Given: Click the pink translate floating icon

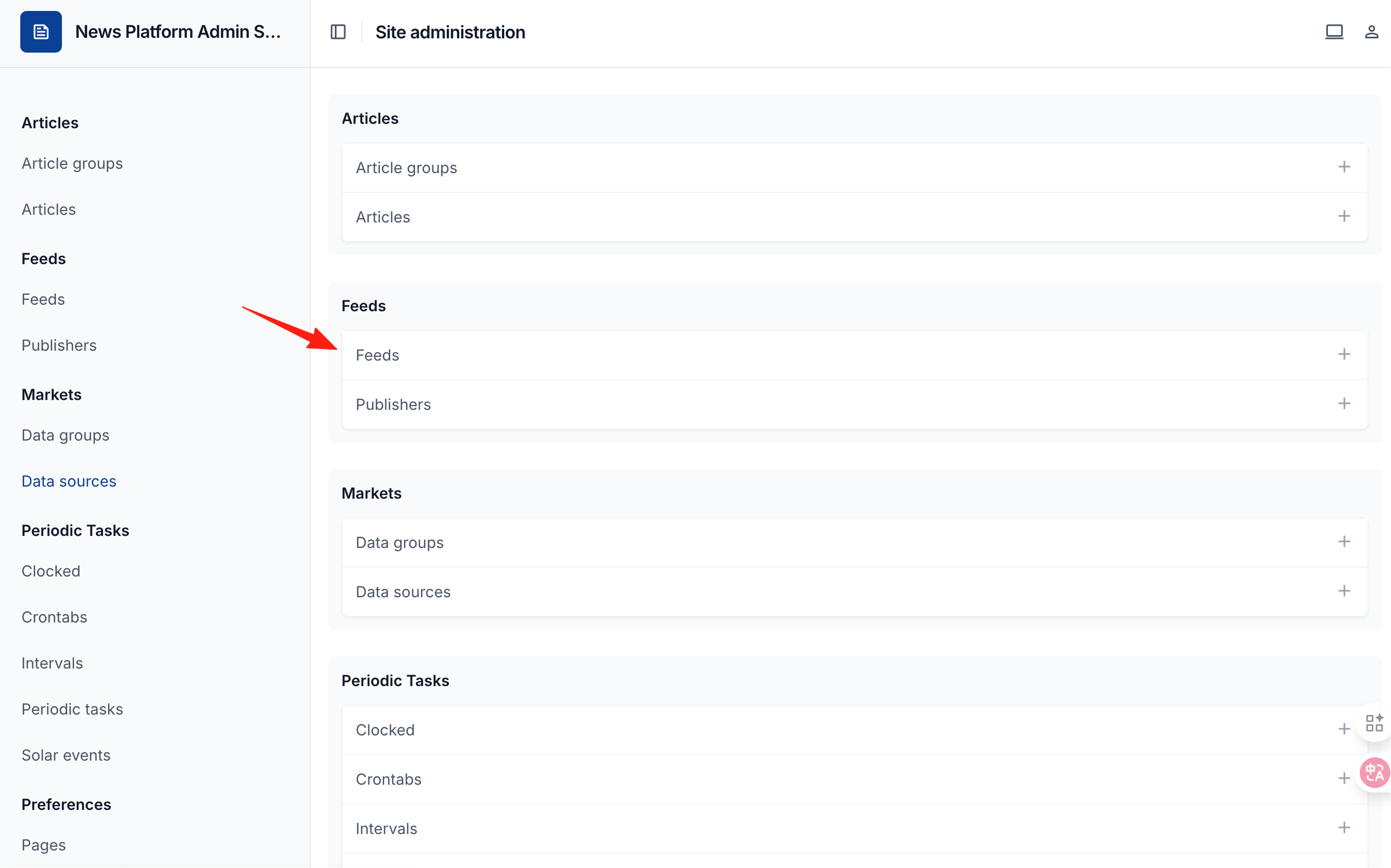Looking at the screenshot, I should tap(1375, 773).
